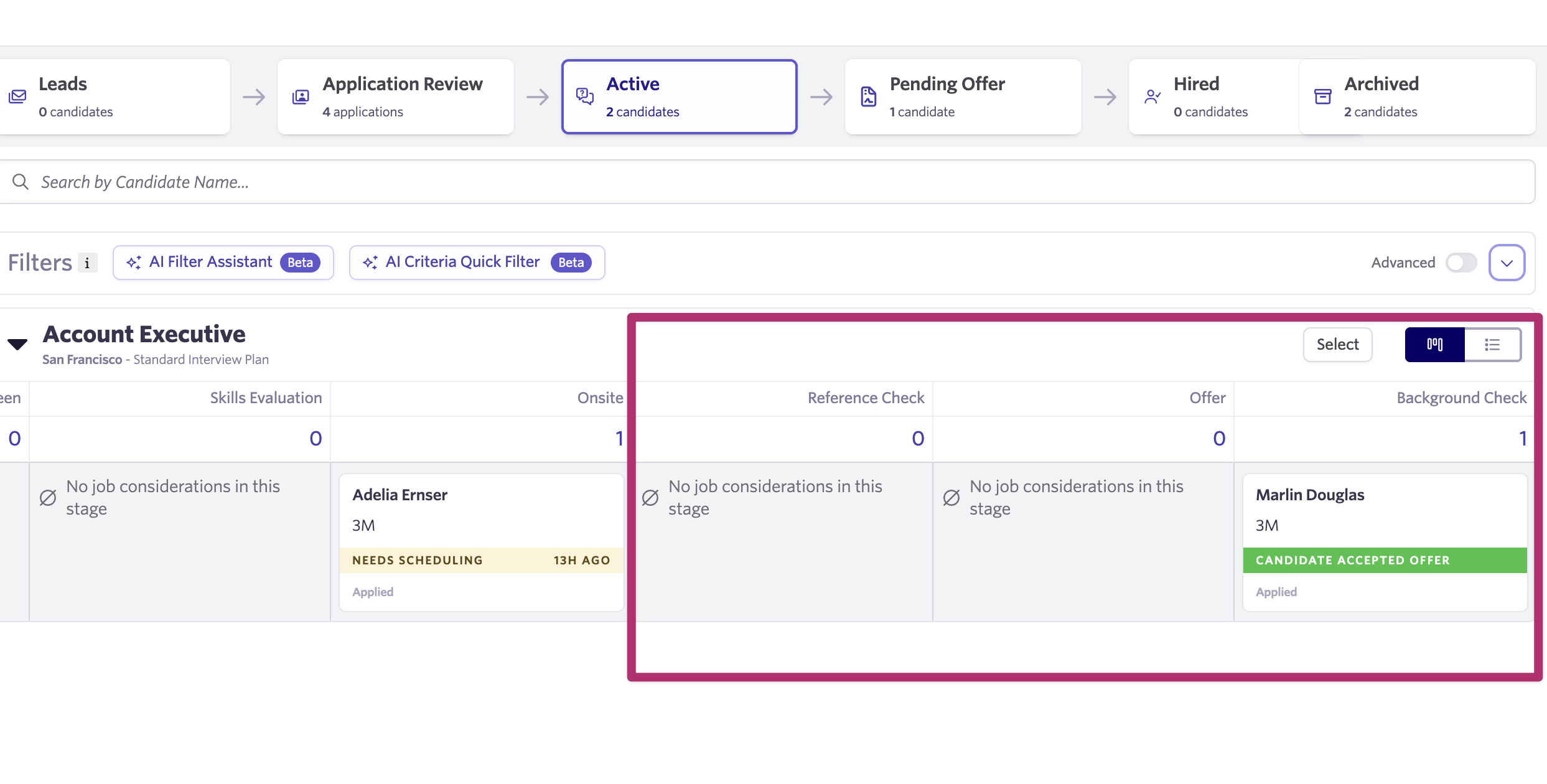Click the Pending Offer document icon
Viewport: 1547px width, 784px height.
click(868, 96)
